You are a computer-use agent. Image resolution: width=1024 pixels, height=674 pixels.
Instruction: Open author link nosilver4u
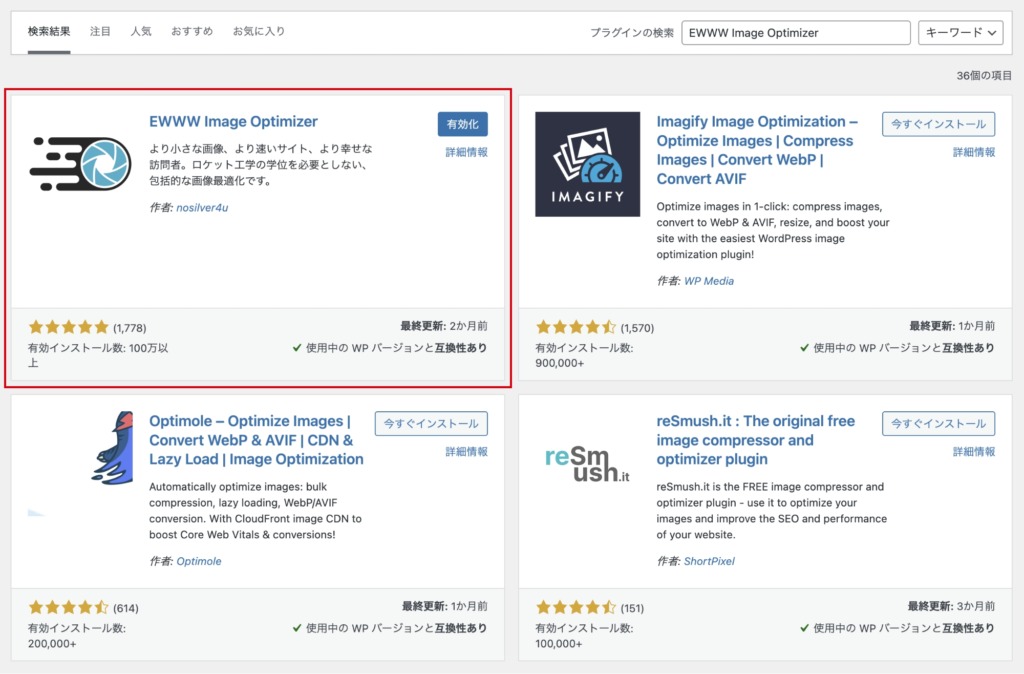pos(202,208)
